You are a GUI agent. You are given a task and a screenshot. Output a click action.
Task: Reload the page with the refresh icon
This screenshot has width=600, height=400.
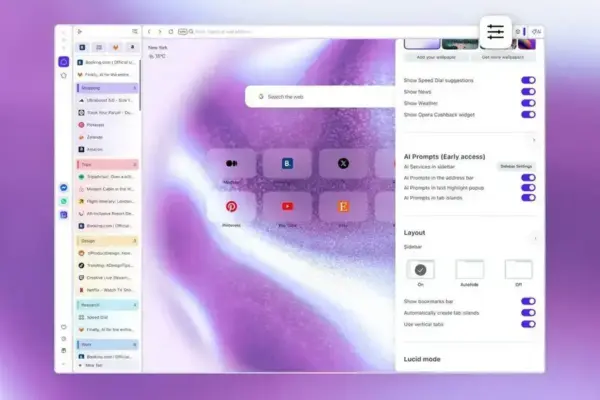[x=171, y=32]
